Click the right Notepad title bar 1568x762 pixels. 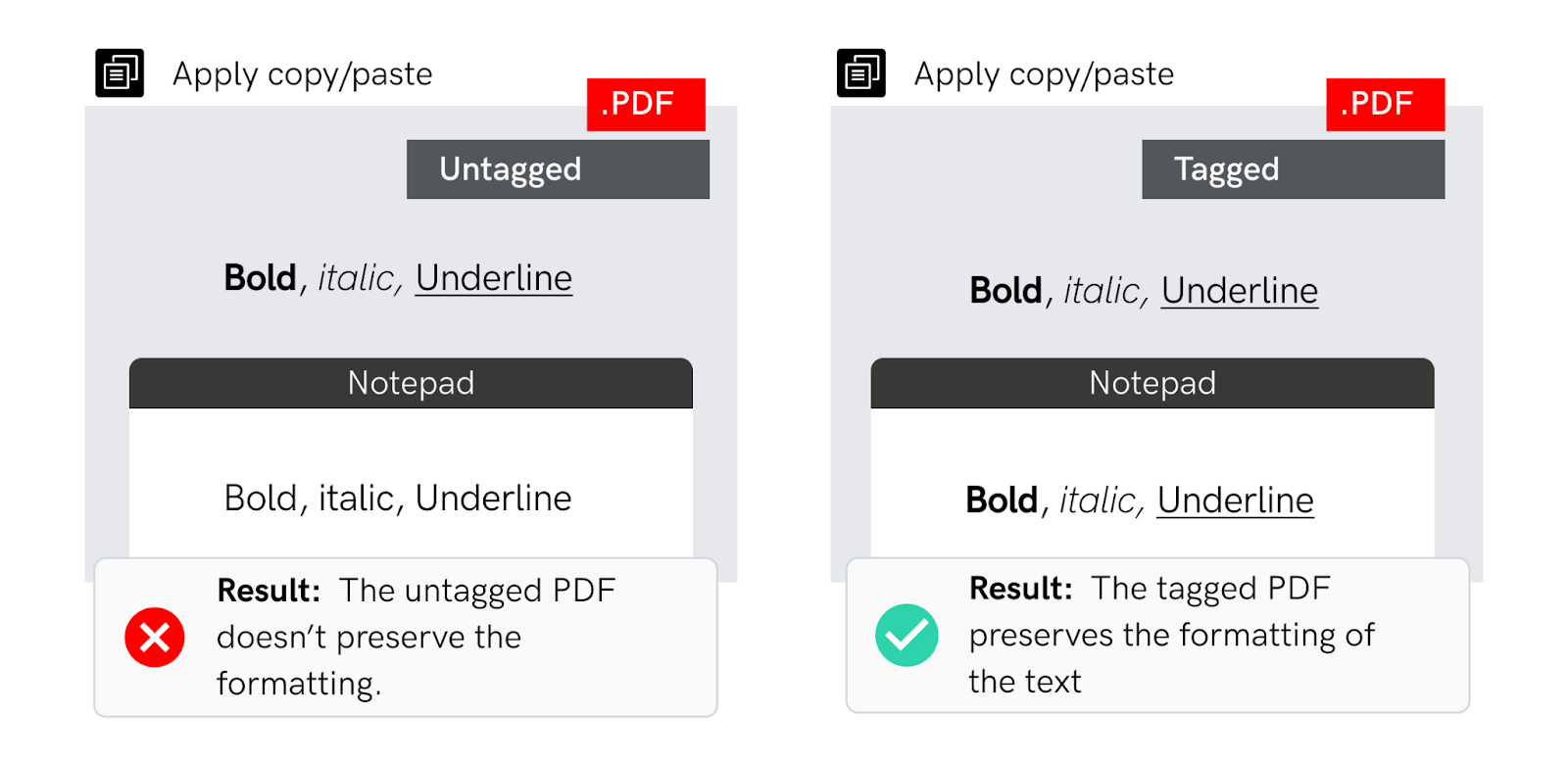click(x=1152, y=383)
